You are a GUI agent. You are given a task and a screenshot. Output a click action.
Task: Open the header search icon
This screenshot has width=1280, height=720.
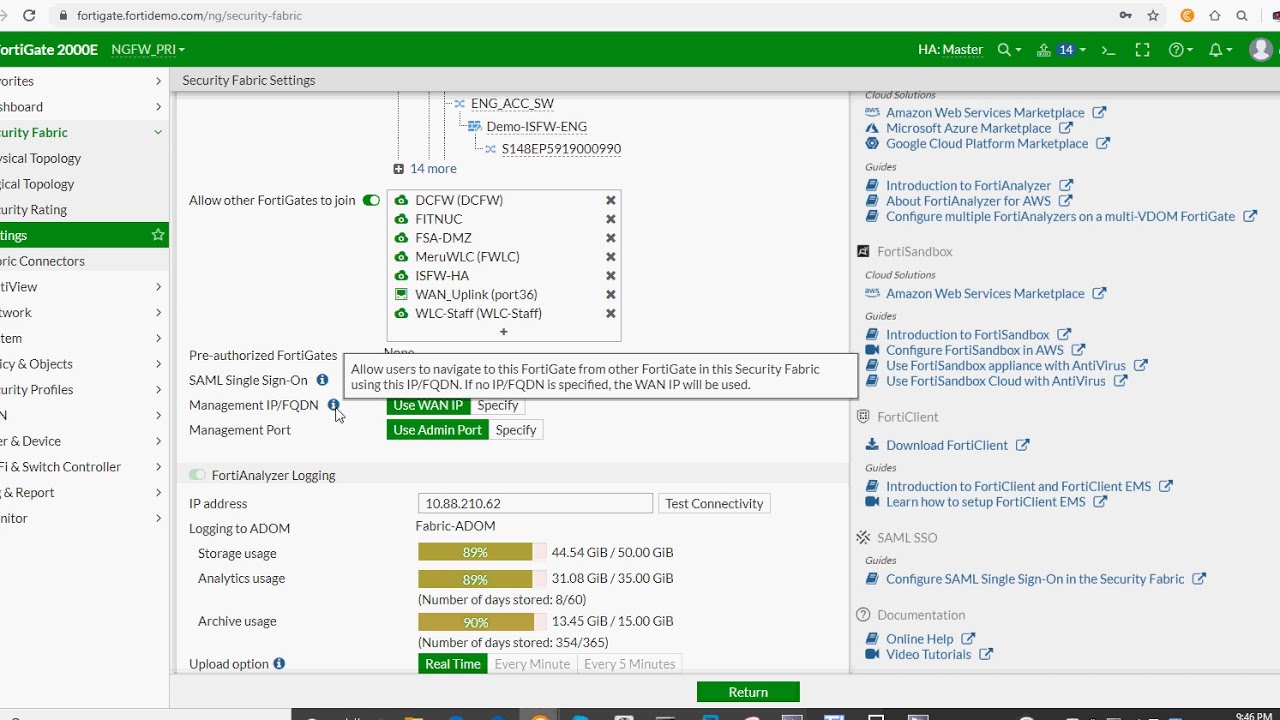1004,50
